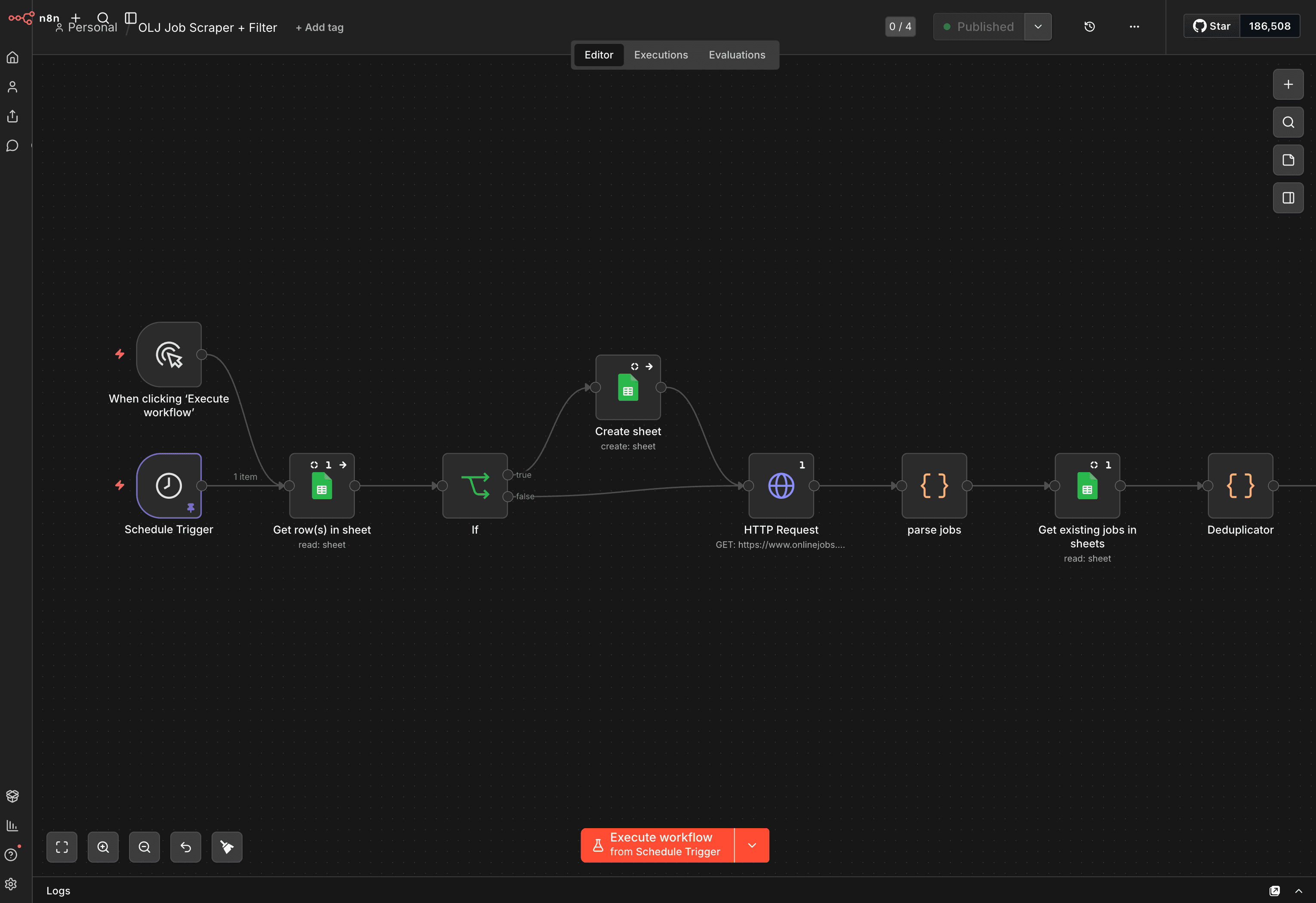The height and width of the screenshot is (903, 1316).
Task: Switch to the Editor tab
Action: pos(599,55)
